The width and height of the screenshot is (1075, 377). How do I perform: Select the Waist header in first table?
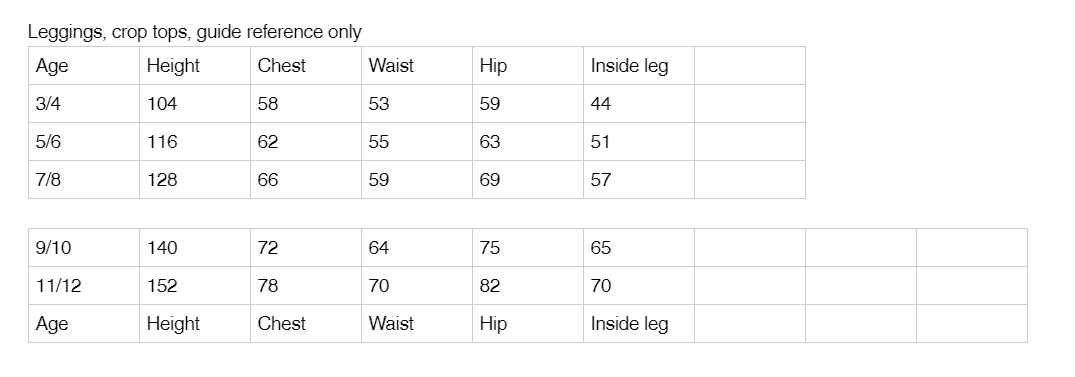click(417, 66)
